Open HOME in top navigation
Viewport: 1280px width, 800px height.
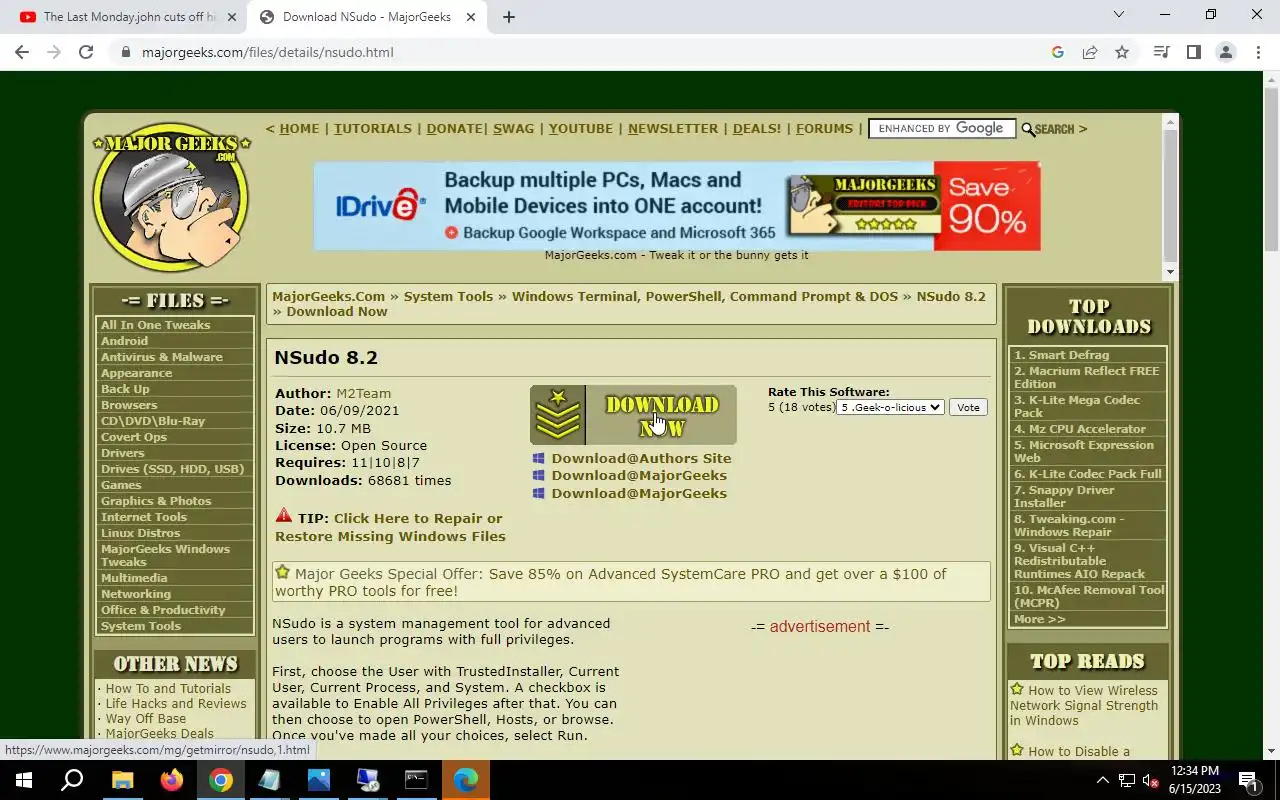click(x=299, y=128)
